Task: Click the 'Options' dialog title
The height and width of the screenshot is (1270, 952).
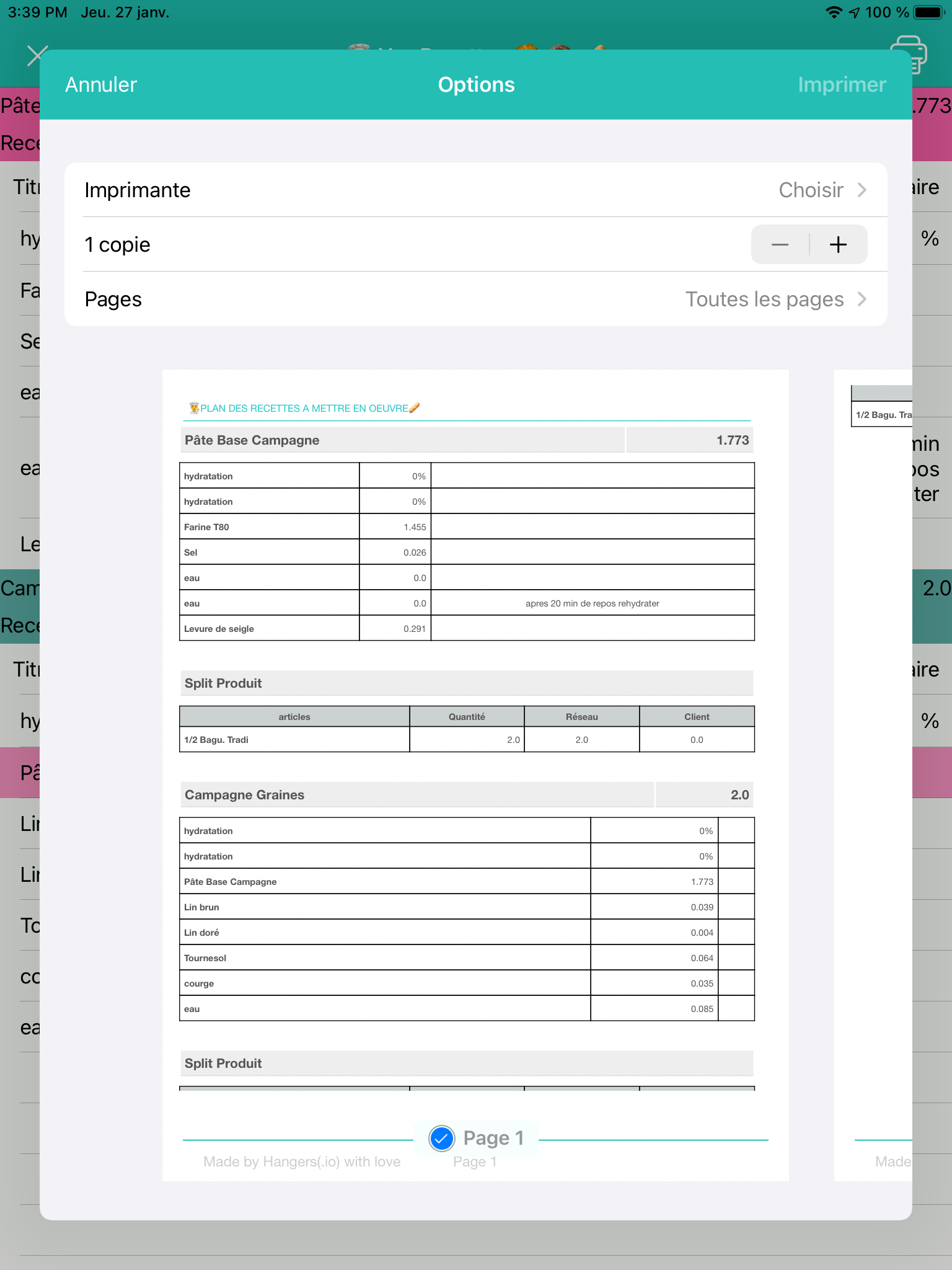Action: tap(476, 85)
